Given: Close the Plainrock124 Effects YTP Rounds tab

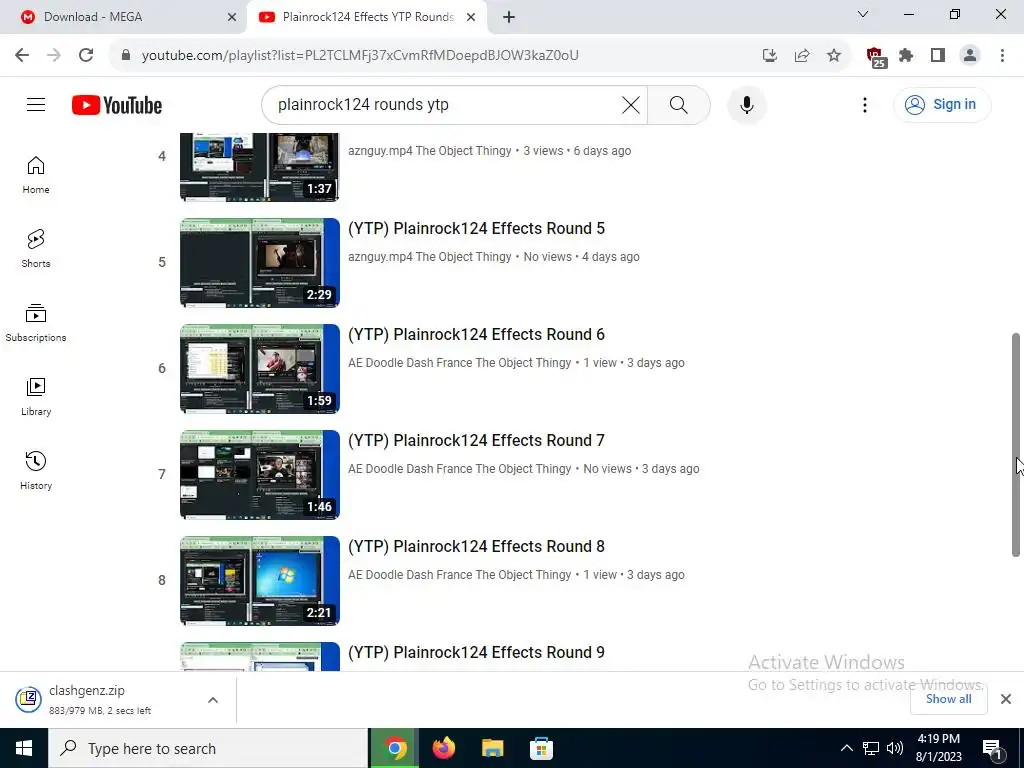Looking at the screenshot, I should click(x=471, y=17).
